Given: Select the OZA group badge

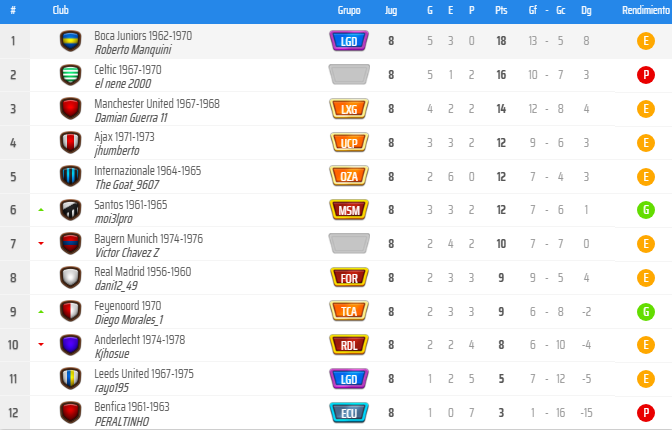Looking at the screenshot, I should [x=349, y=176].
